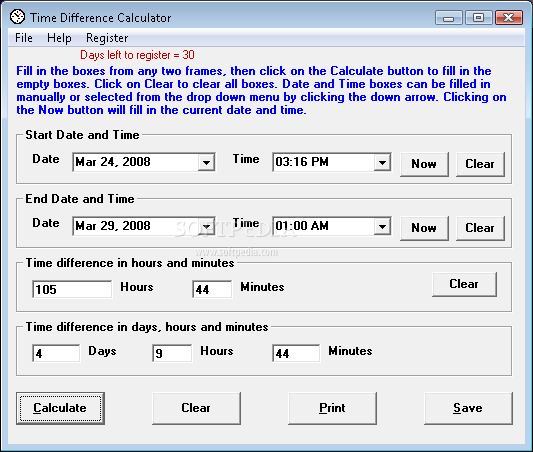
Task: Click the Print button
Action: [332, 408]
